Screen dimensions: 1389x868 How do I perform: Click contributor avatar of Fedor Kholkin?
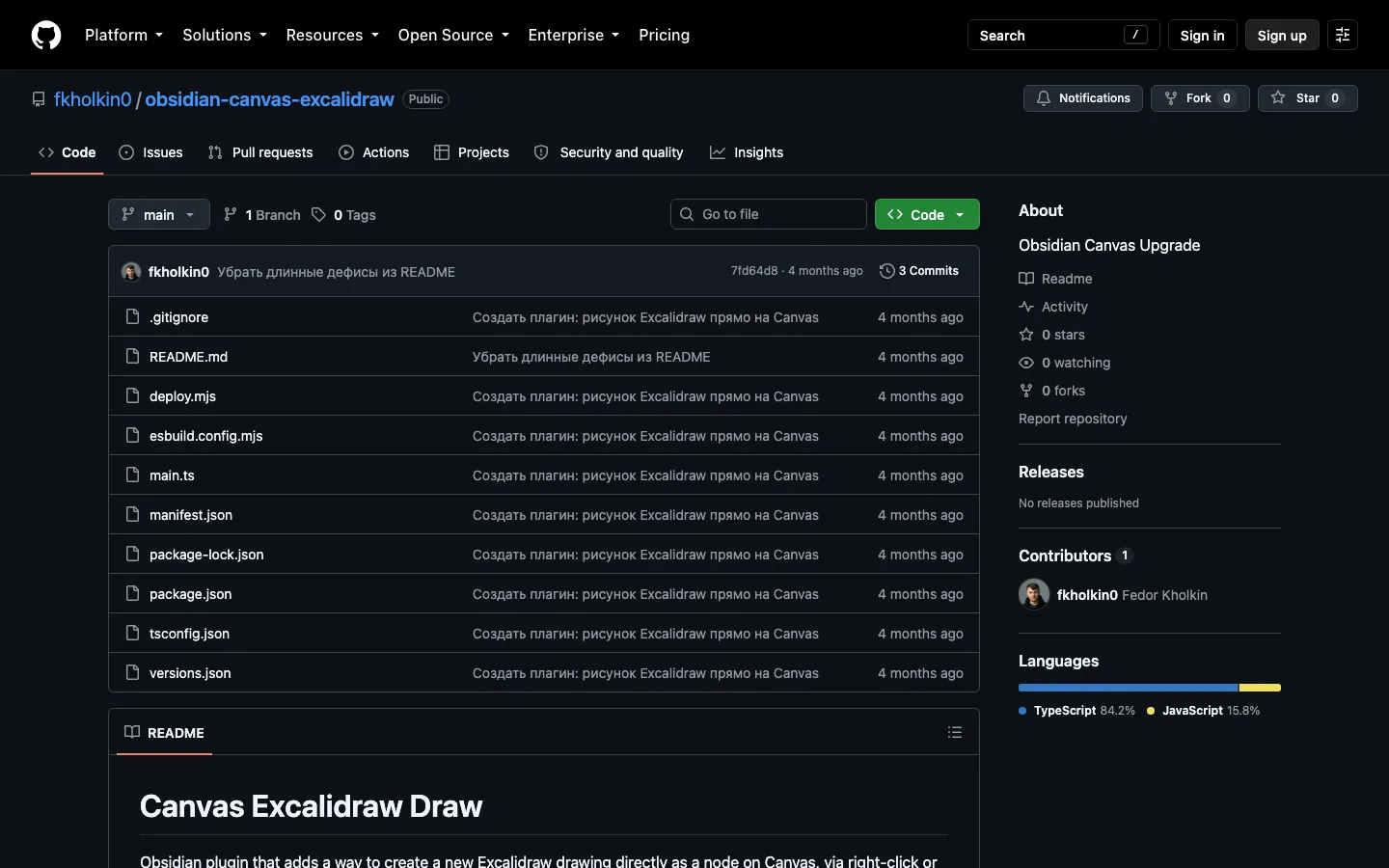(1034, 594)
